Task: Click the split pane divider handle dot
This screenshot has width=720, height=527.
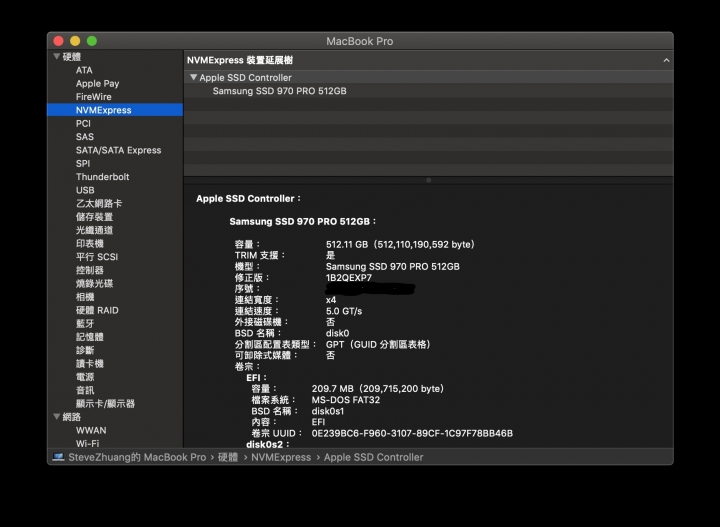Action: [x=428, y=180]
